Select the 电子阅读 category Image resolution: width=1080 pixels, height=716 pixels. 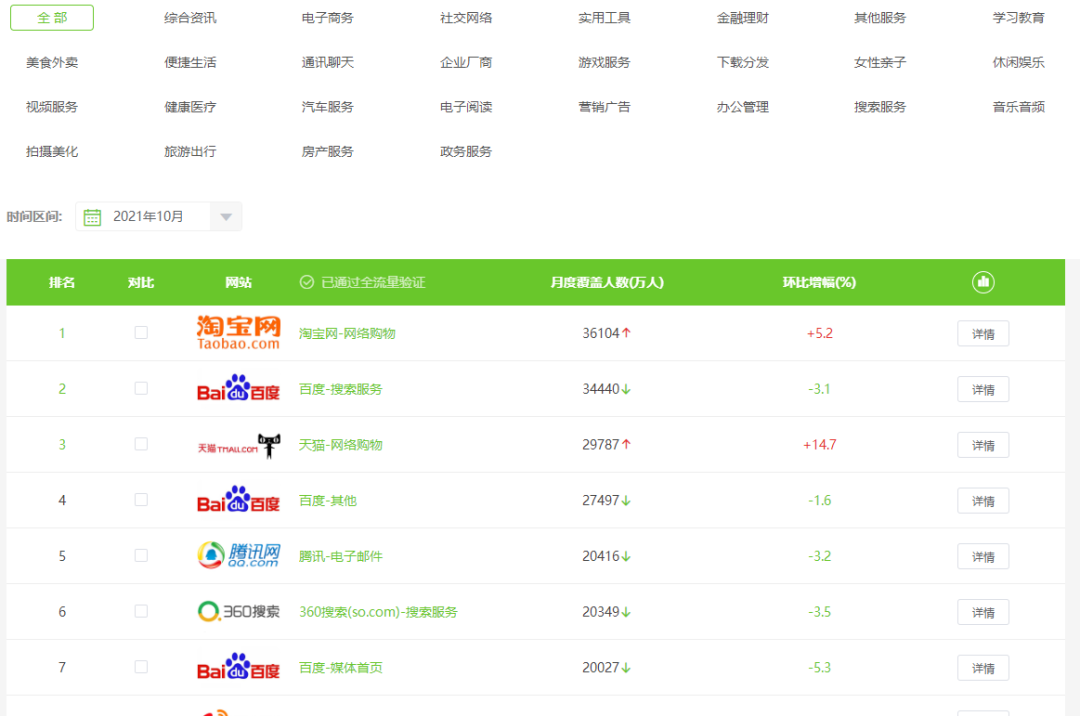point(466,107)
